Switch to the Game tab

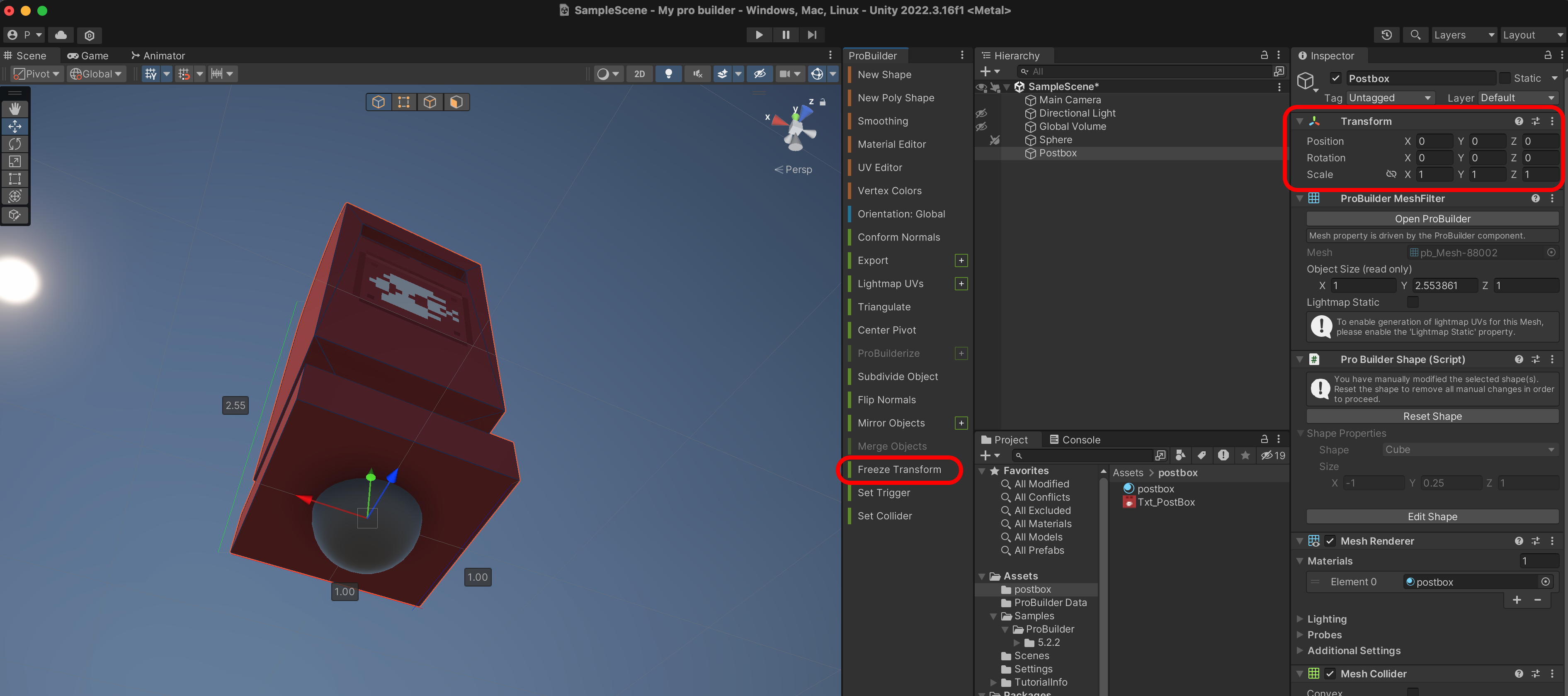pos(88,56)
